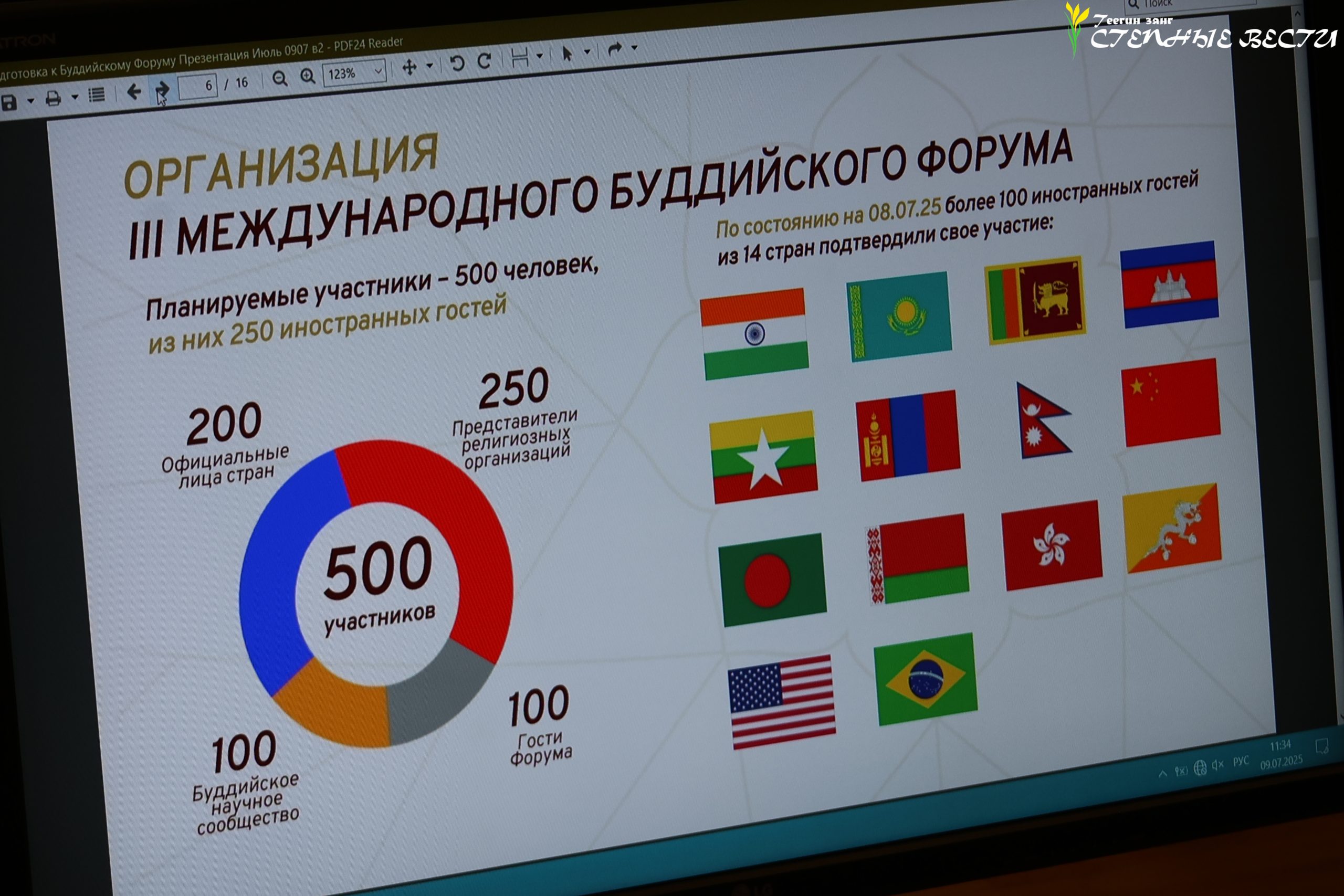Click the zoom in magnifier

click(x=308, y=76)
